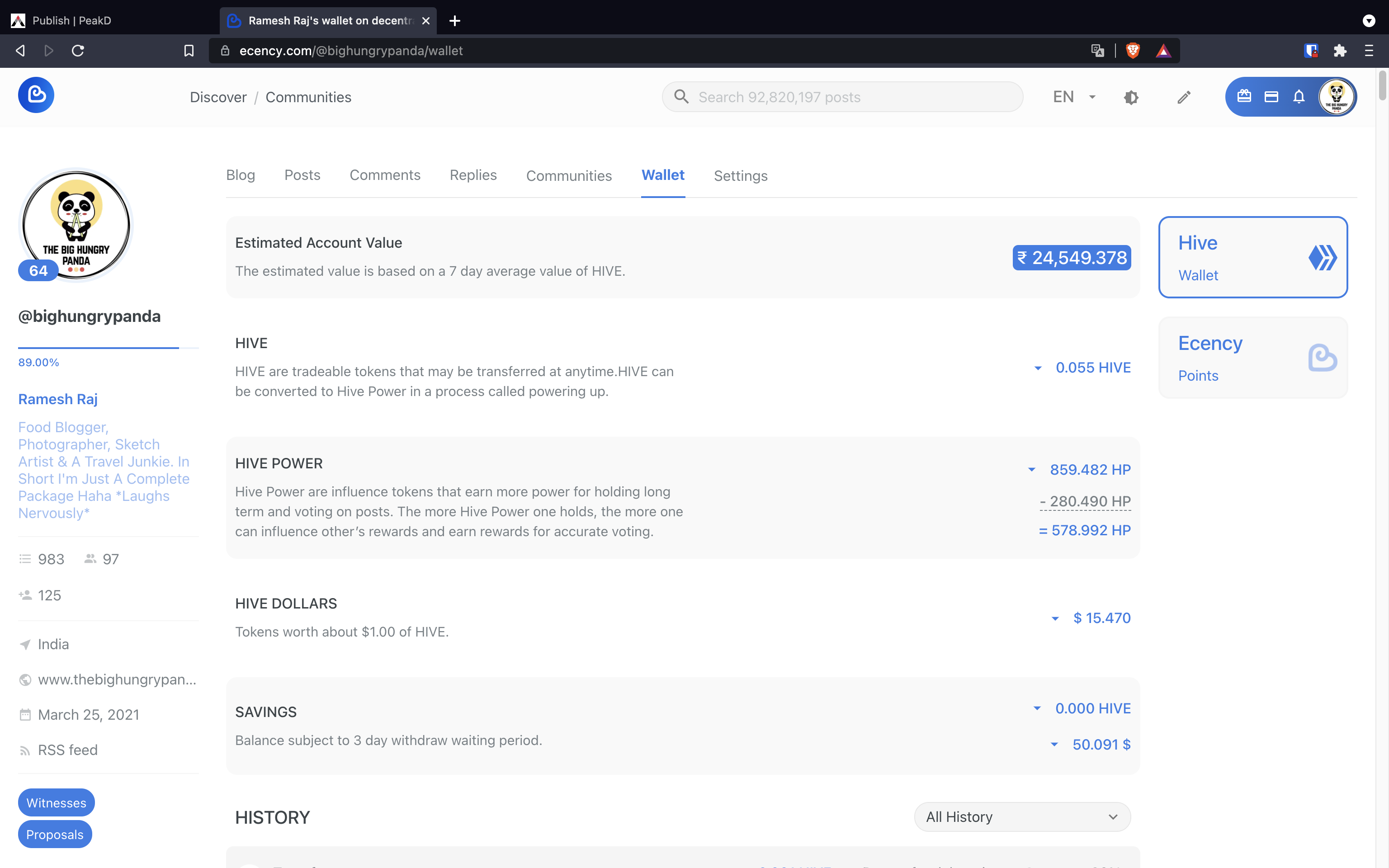Click the ₹ 24,549.378 account value badge
This screenshot has width=1389, height=868.
click(x=1072, y=258)
